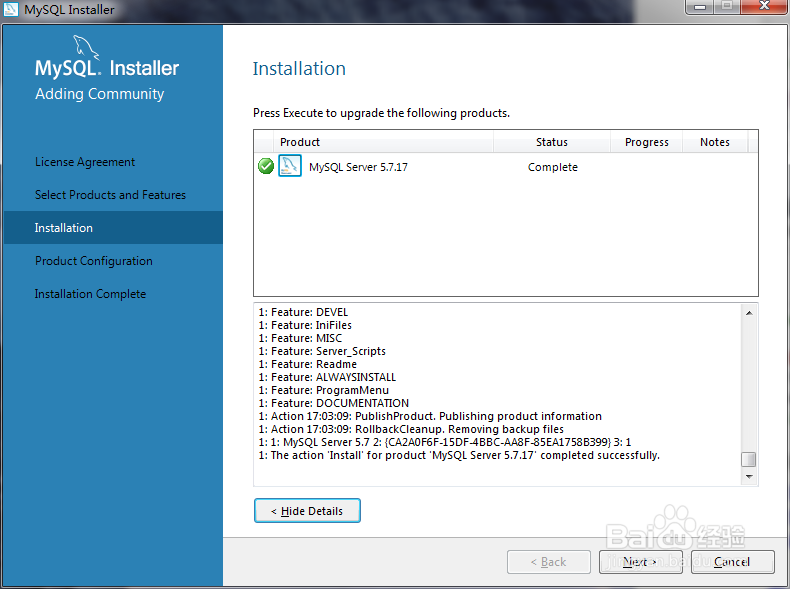Click the green checkmark status icon
The height and width of the screenshot is (589, 790).
click(266, 166)
